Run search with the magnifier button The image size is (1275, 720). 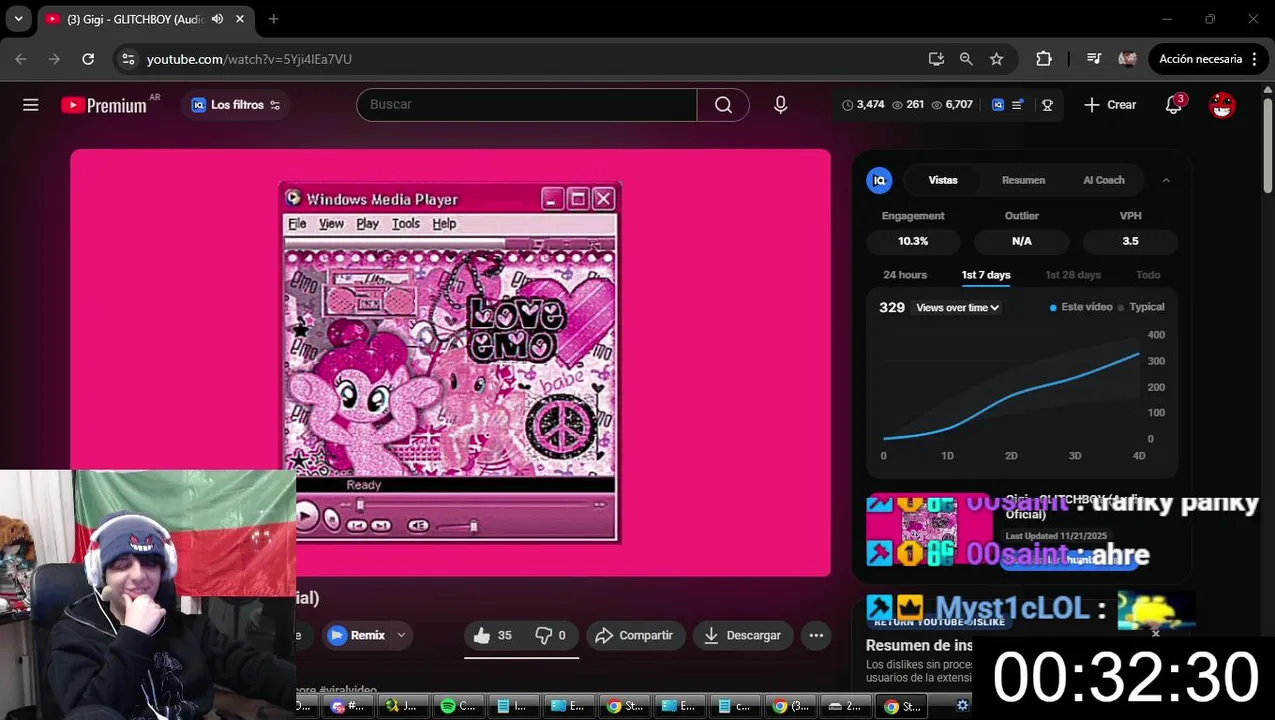(723, 105)
